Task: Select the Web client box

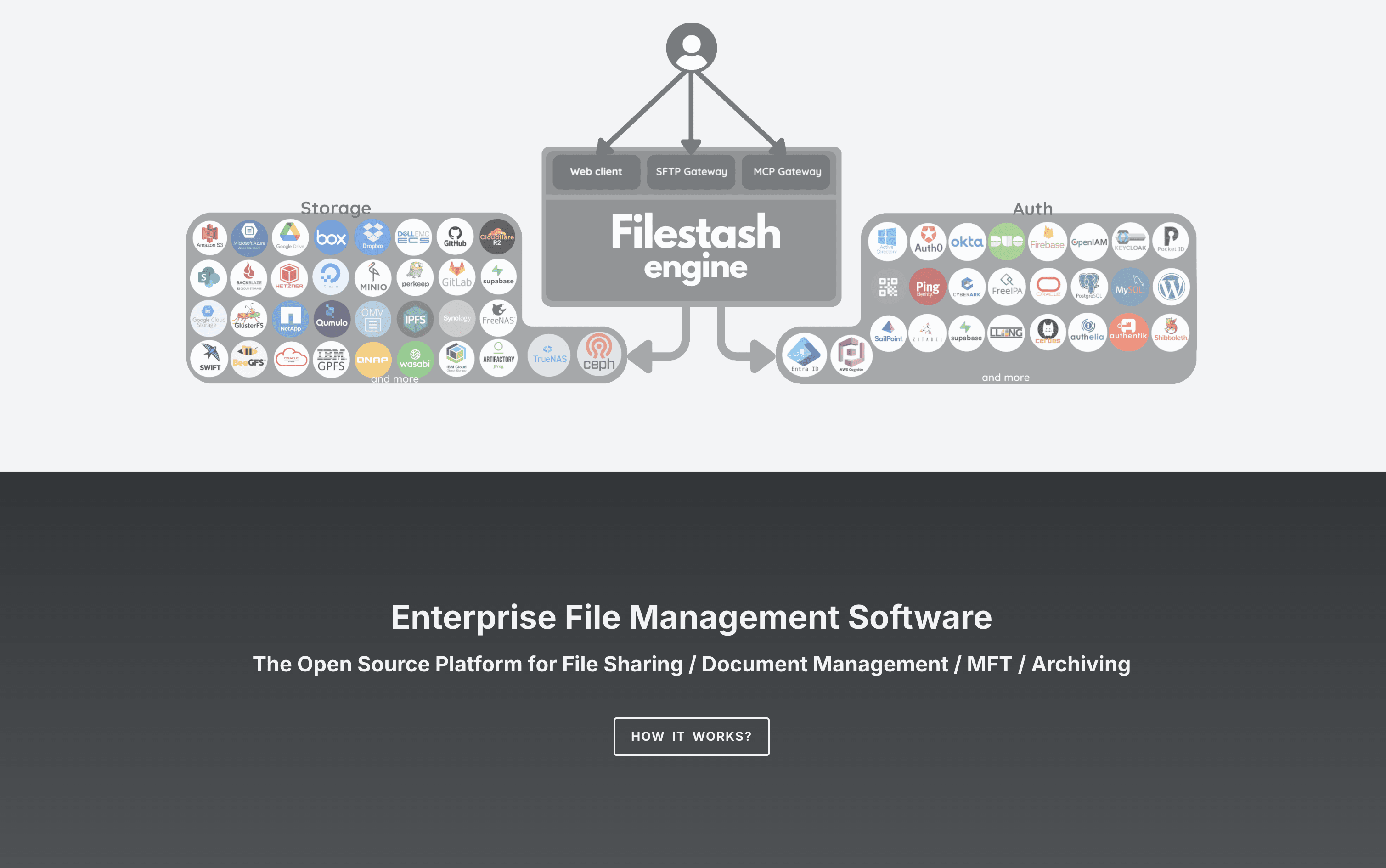Action: click(596, 172)
